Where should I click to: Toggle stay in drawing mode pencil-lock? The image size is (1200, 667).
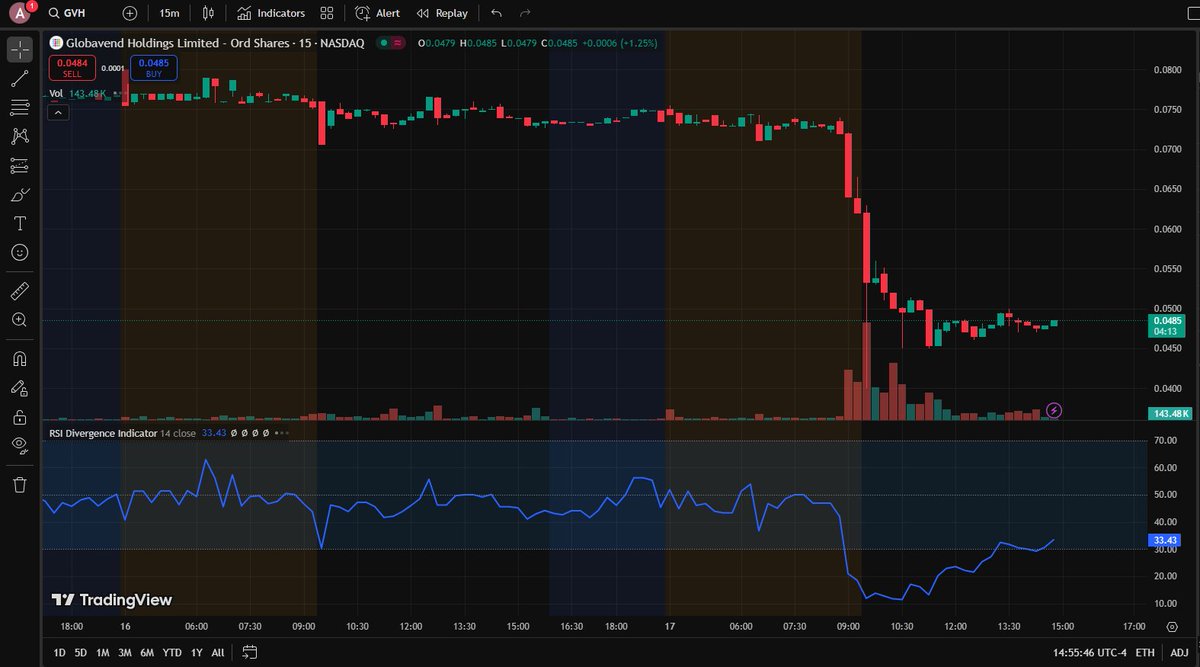pos(19,388)
